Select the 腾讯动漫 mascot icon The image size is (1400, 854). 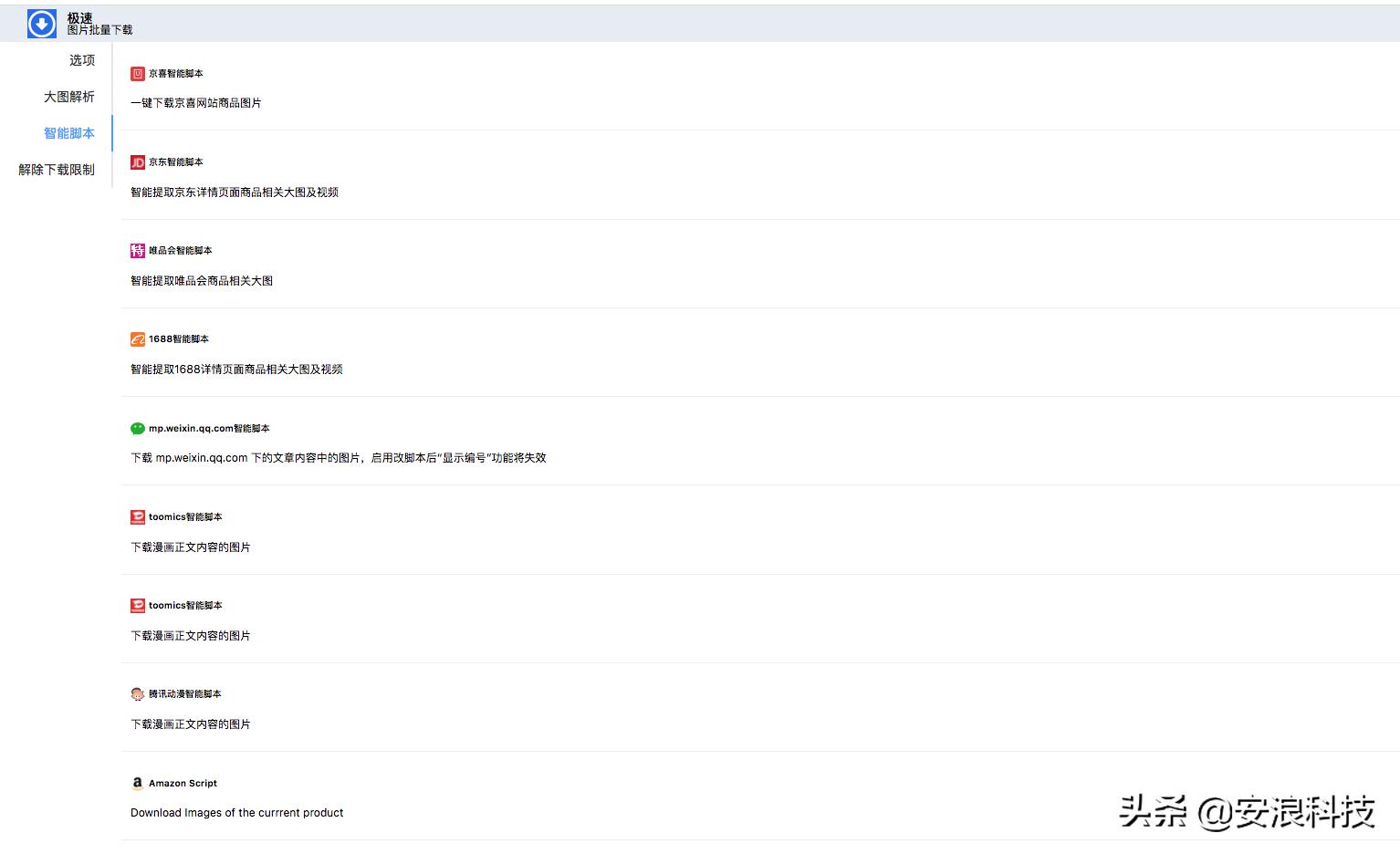(138, 694)
